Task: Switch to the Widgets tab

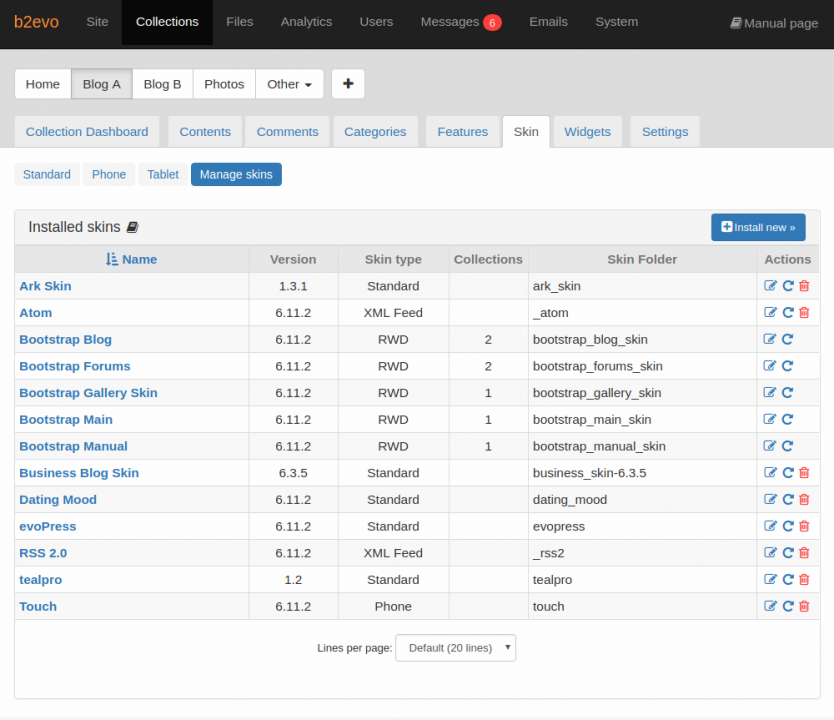Action: [x=587, y=131]
